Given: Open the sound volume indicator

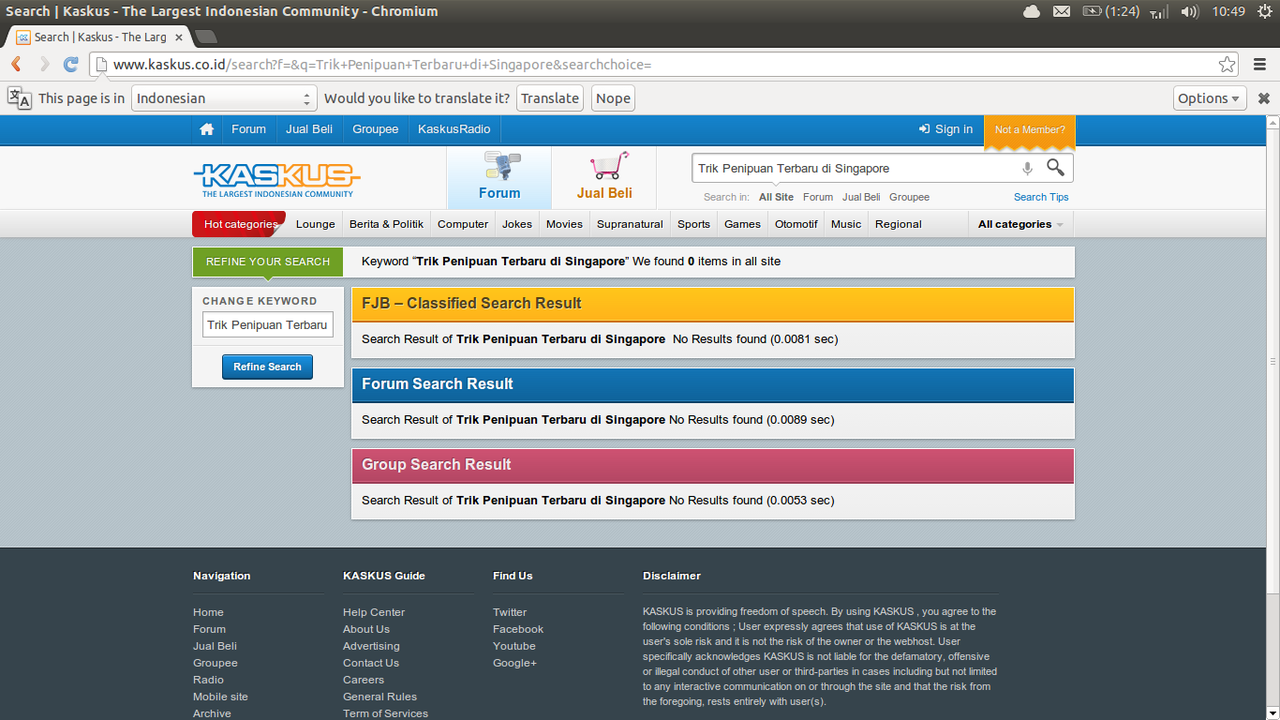Looking at the screenshot, I should (1189, 11).
